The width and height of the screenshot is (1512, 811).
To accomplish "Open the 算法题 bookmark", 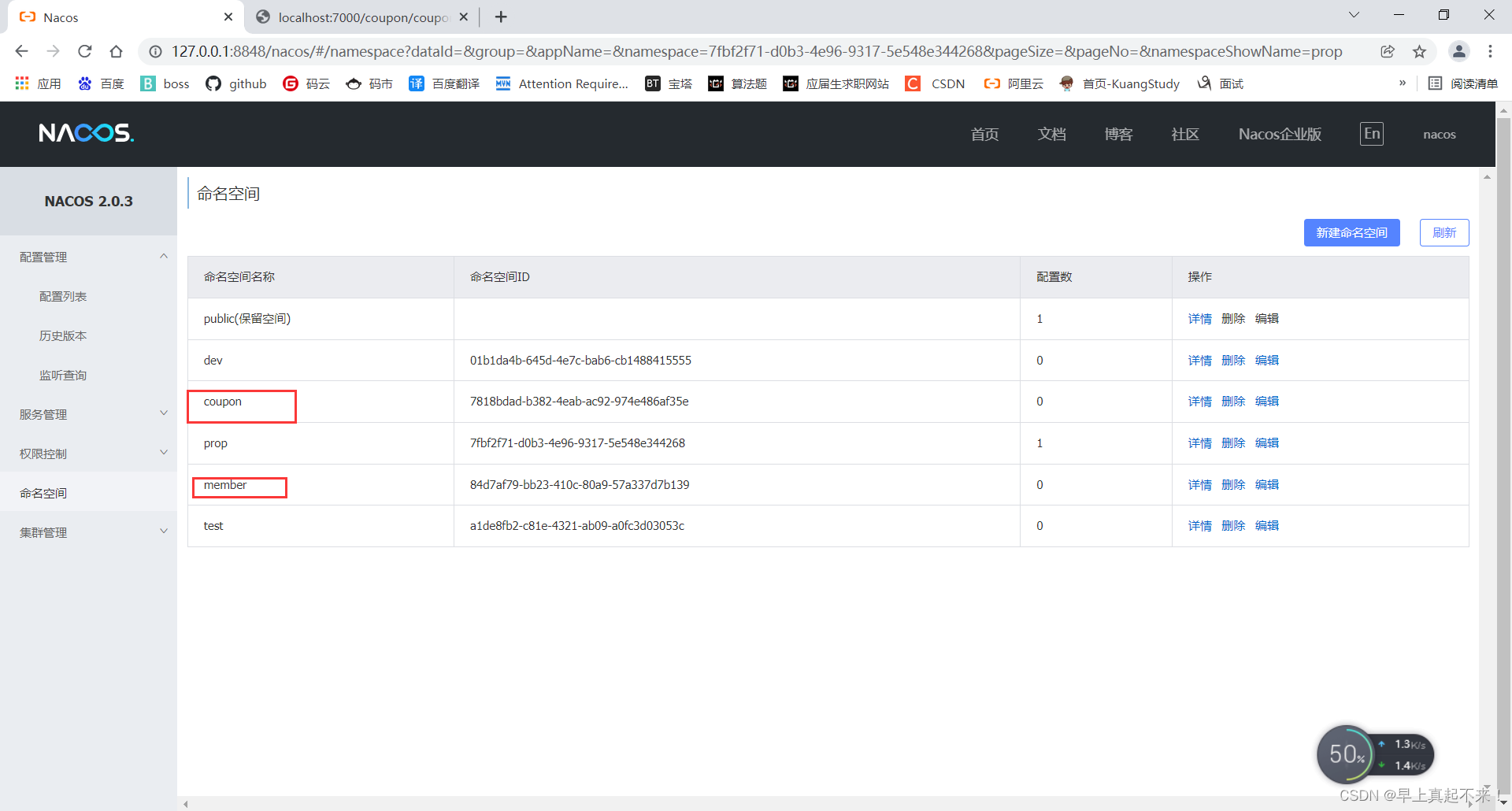I will (x=737, y=83).
